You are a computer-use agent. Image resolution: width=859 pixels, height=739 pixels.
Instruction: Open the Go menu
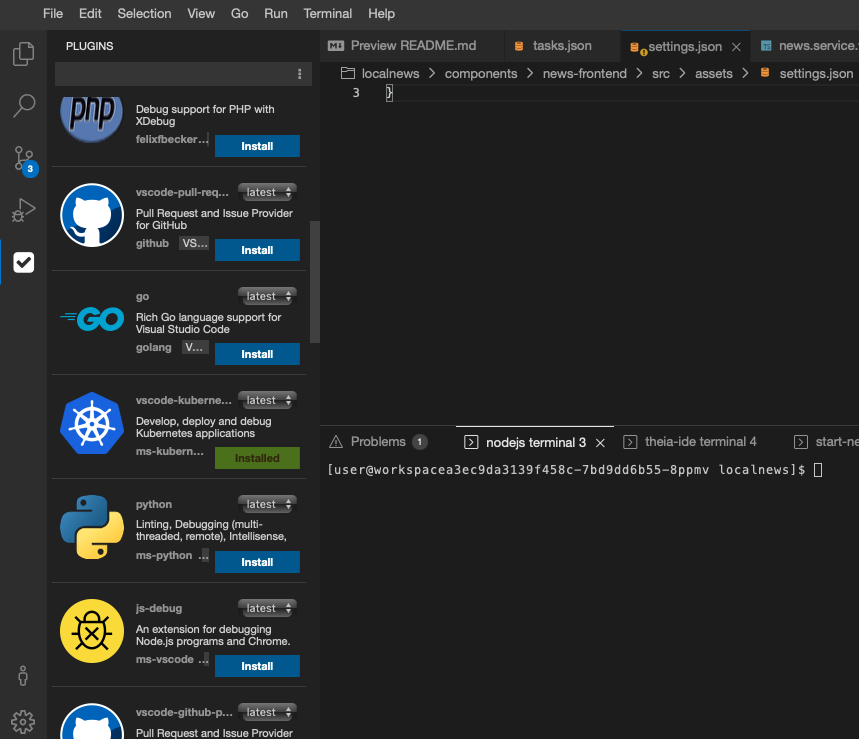239,14
